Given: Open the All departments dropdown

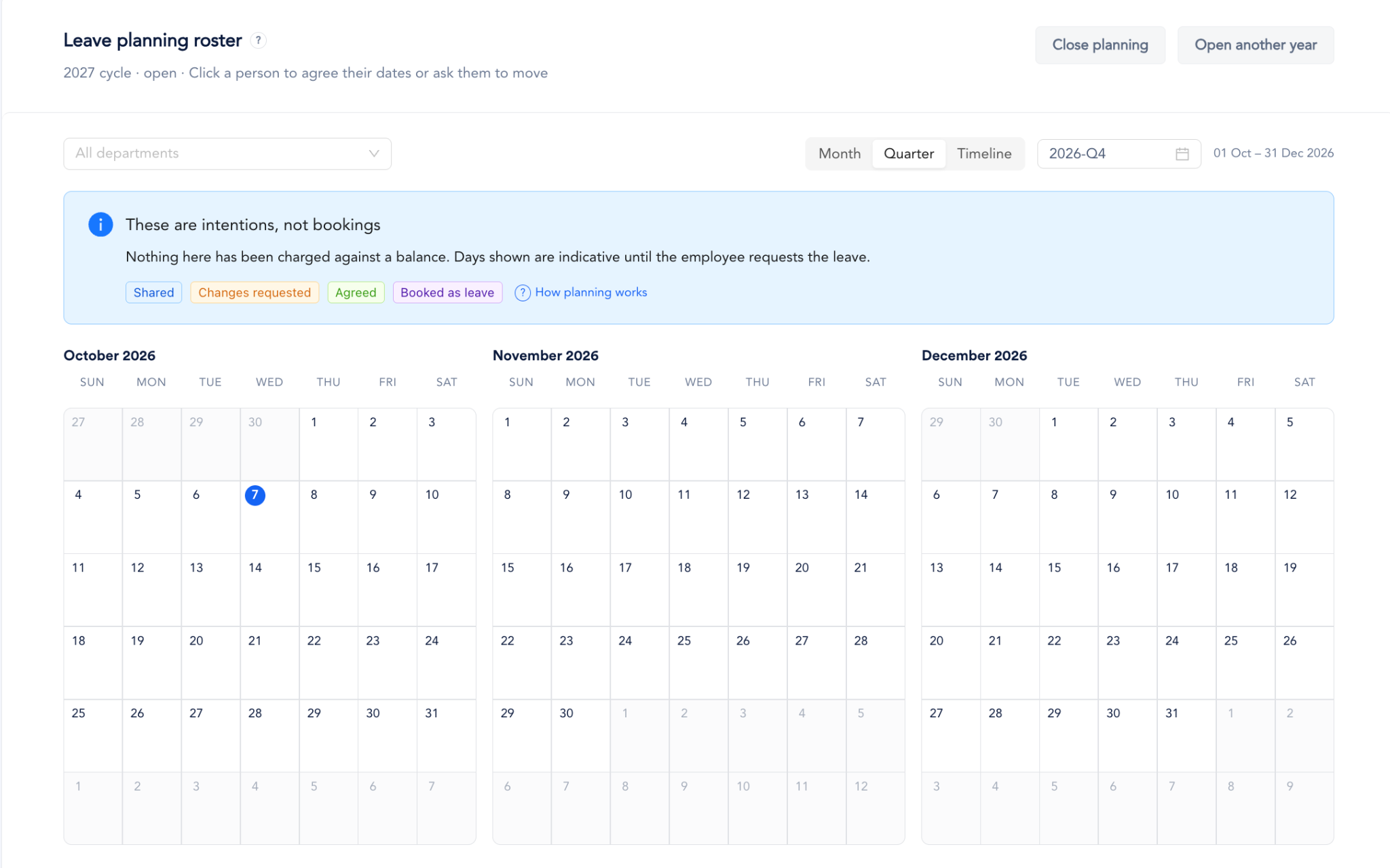Looking at the screenshot, I should [x=227, y=153].
